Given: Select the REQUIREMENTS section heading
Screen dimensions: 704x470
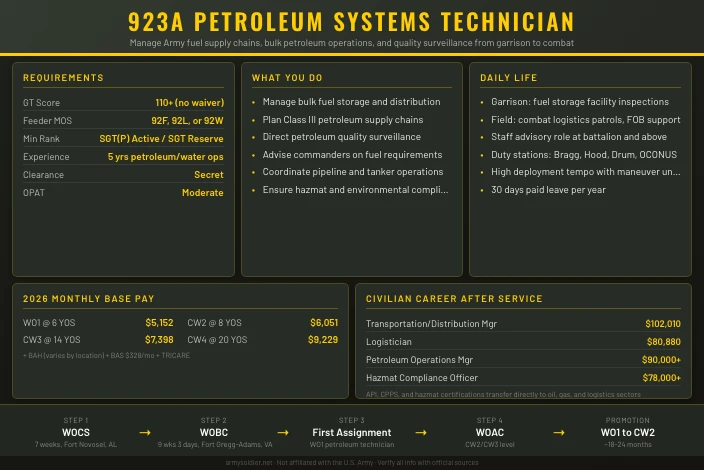Looking at the screenshot, I should point(63,78).
